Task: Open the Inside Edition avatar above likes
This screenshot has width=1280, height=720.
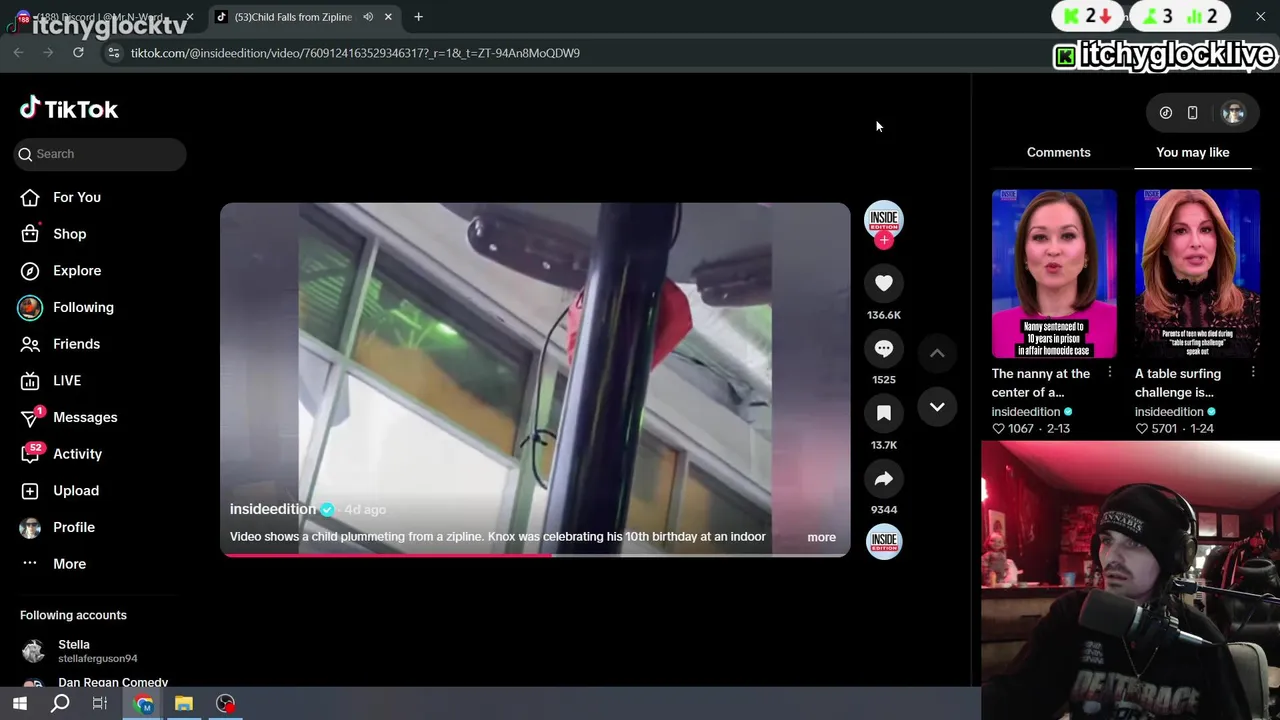Action: 884,218
